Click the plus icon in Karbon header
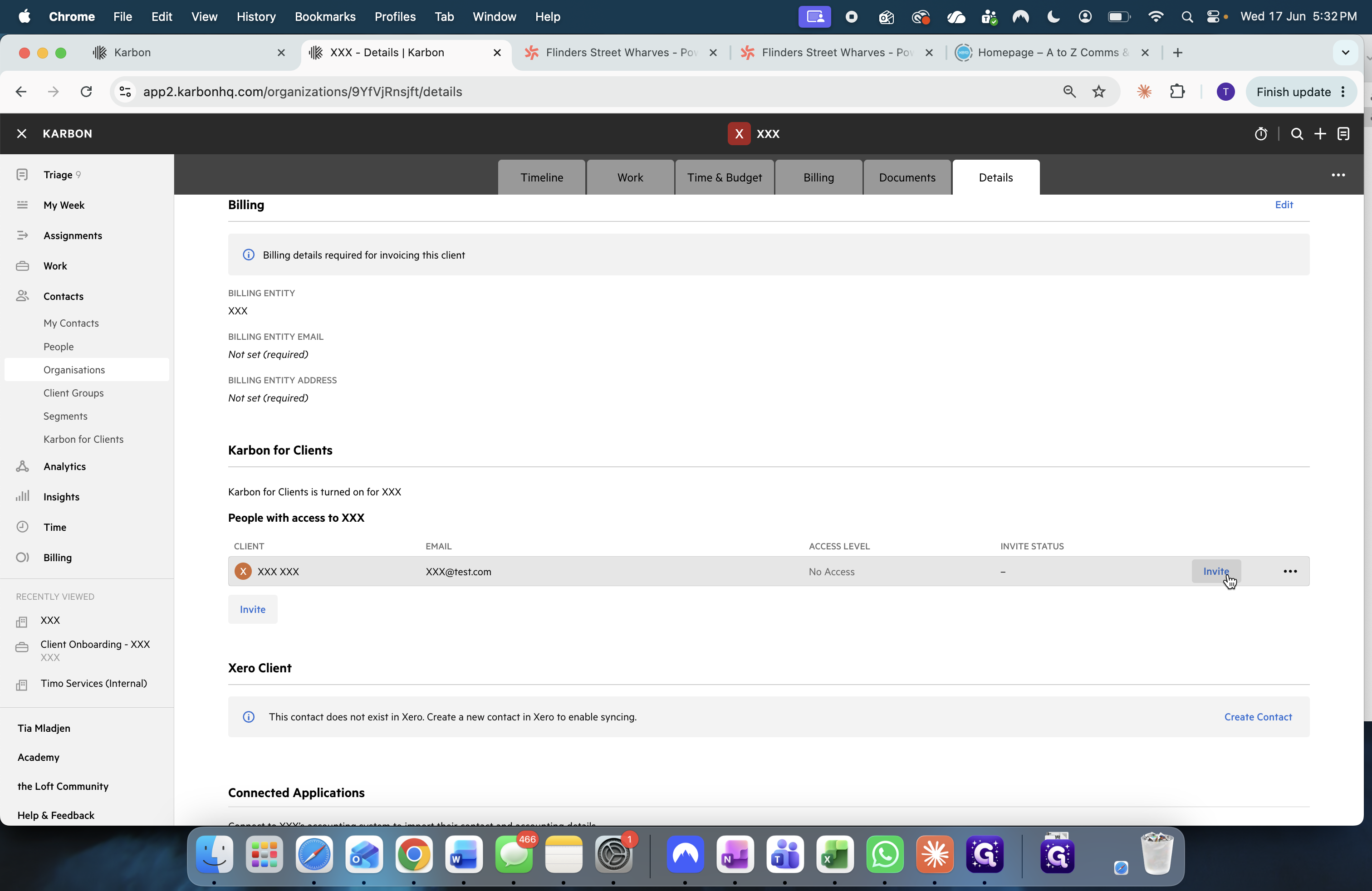Image resolution: width=1372 pixels, height=891 pixels. pyautogui.click(x=1320, y=134)
